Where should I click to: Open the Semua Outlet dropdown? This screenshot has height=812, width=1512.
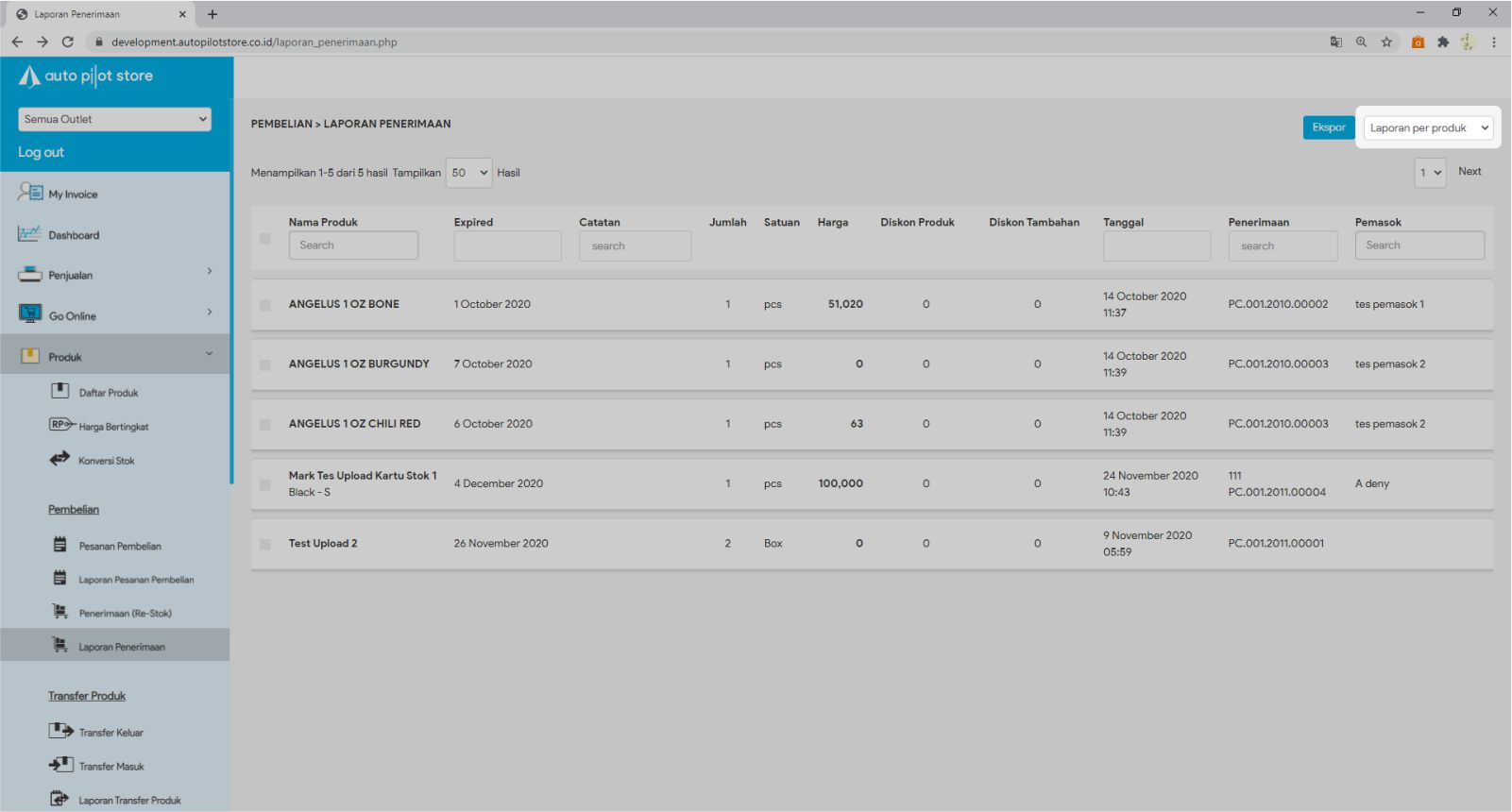click(x=114, y=119)
